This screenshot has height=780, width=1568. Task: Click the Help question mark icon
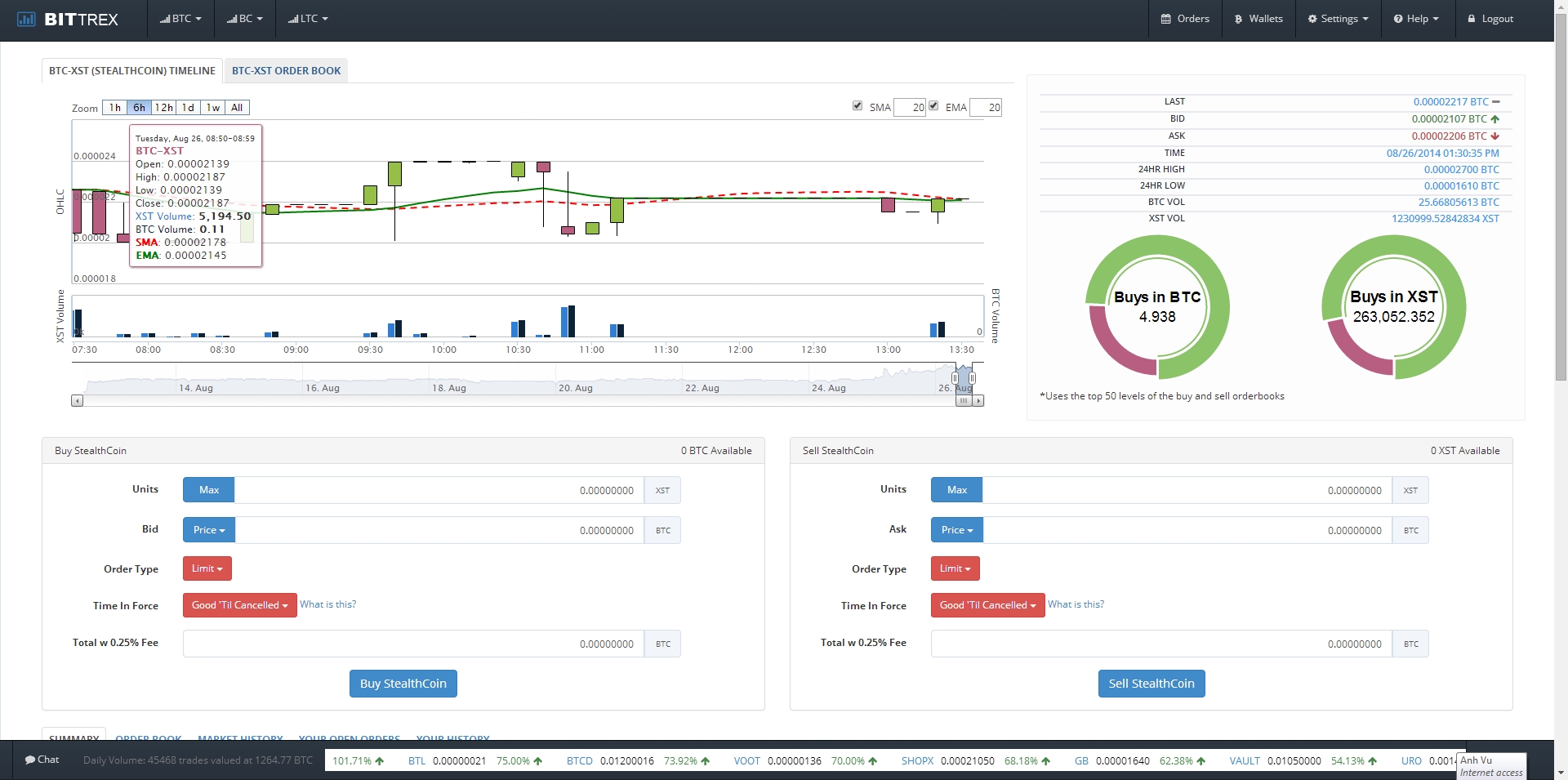pyautogui.click(x=1398, y=19)
